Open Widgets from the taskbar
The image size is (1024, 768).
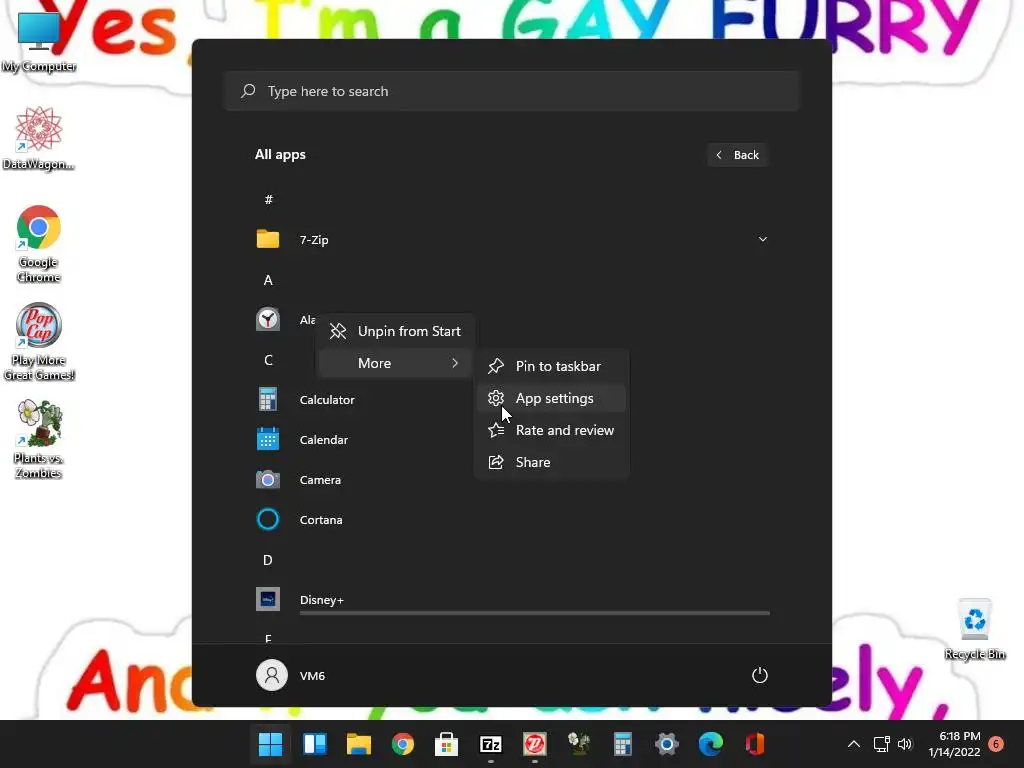pos(315,744)
